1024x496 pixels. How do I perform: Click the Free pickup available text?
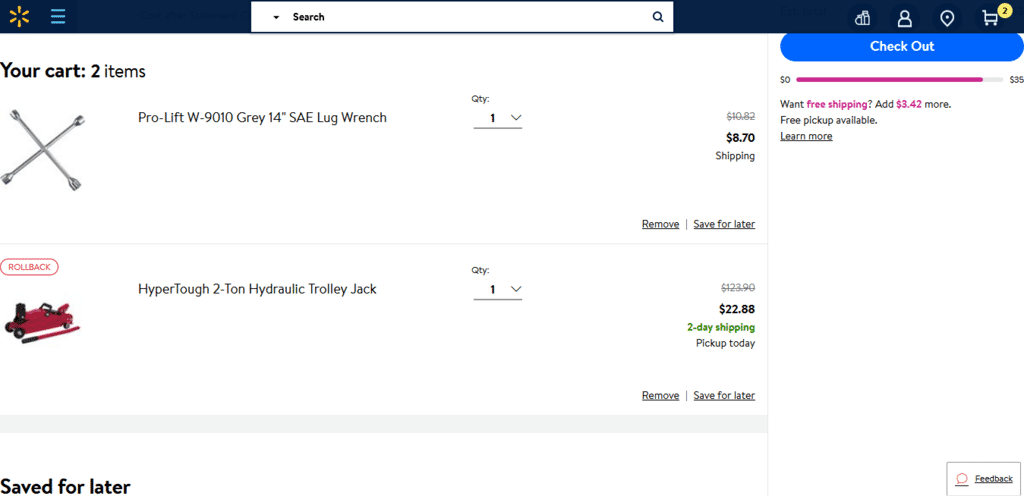(x=829, y=120)
